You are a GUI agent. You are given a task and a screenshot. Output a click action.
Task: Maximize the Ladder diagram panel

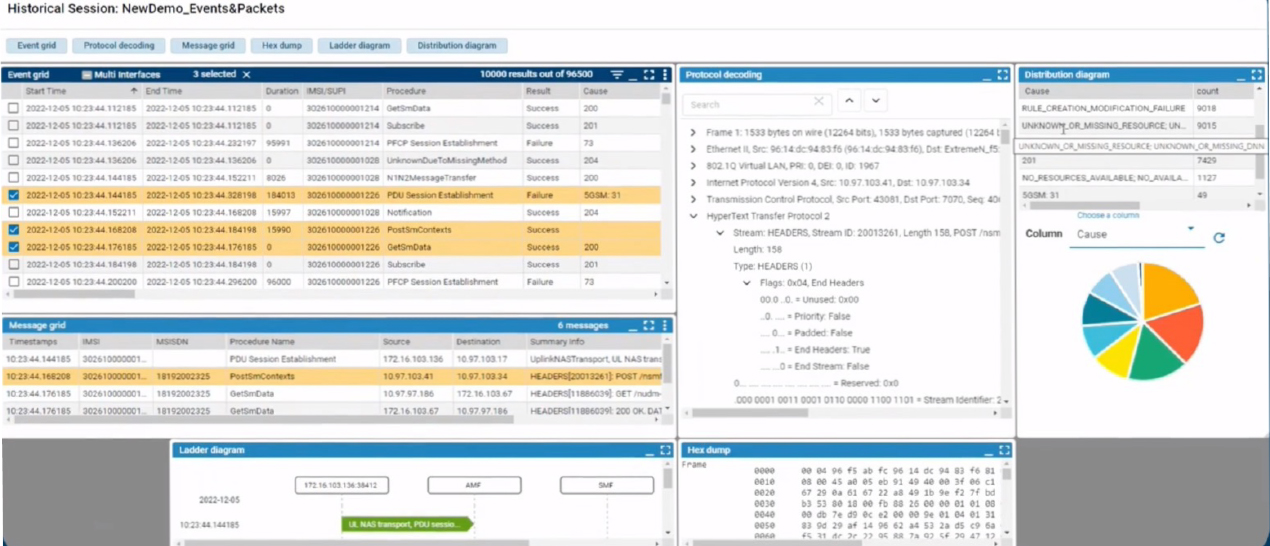[666, 451]
